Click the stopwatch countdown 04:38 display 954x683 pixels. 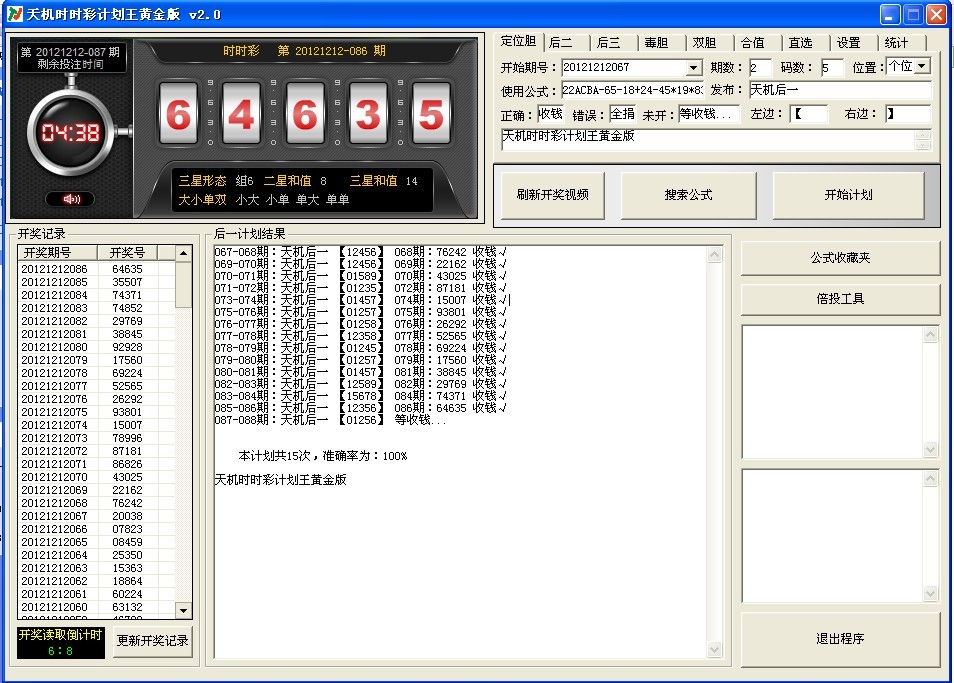71,133
